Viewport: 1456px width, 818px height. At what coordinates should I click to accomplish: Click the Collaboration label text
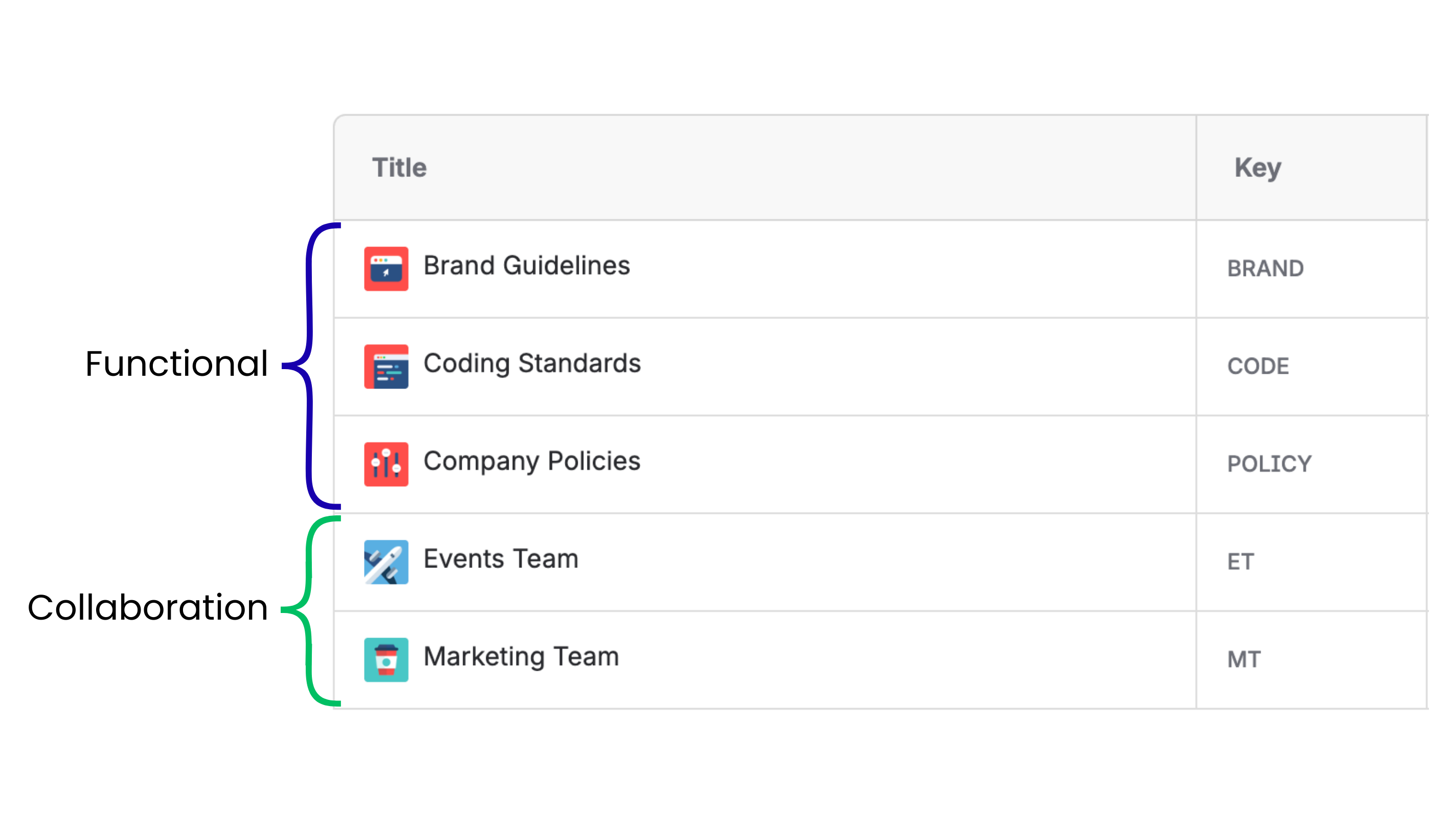(x=148, y=608)
